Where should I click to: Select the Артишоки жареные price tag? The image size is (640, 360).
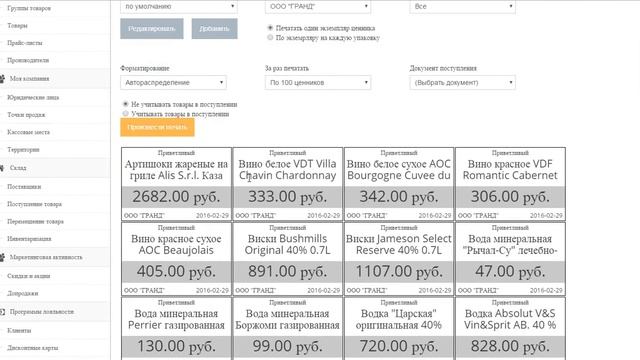176,184
